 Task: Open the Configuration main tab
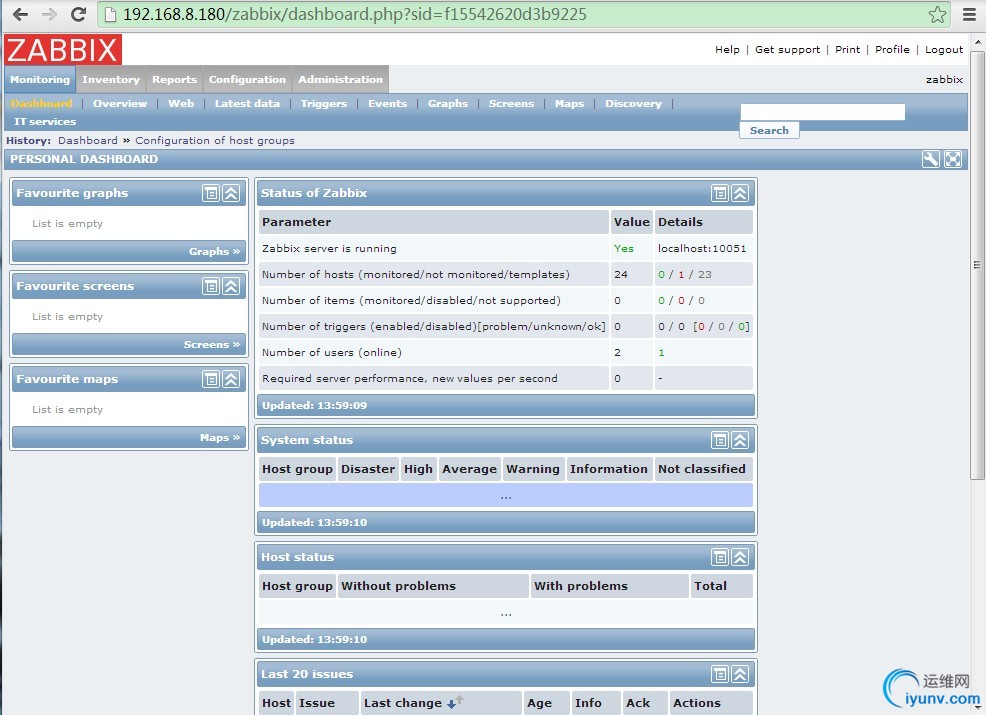tap(247, 79)
